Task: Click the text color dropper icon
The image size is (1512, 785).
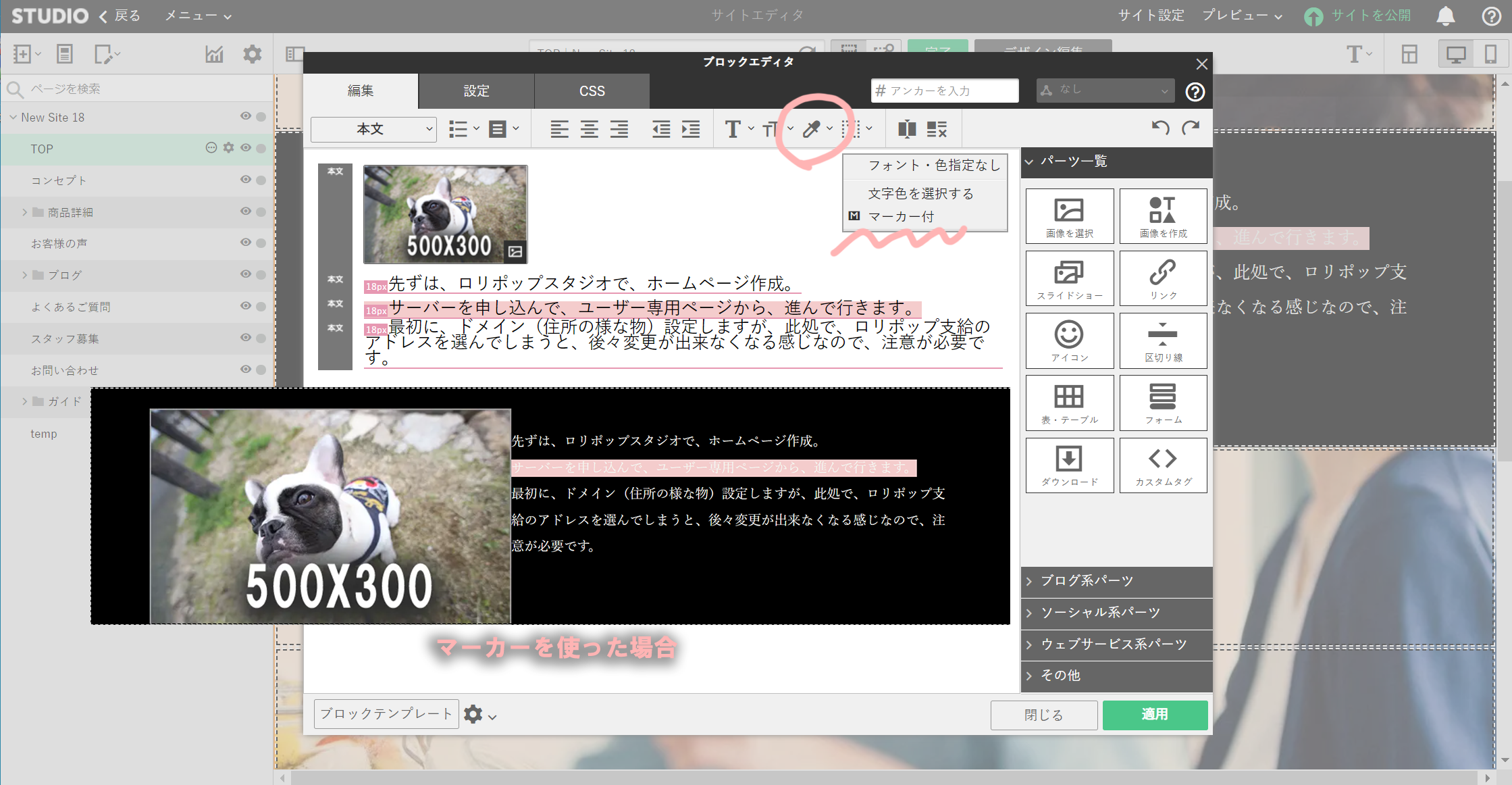Action: tap(811, 129)
